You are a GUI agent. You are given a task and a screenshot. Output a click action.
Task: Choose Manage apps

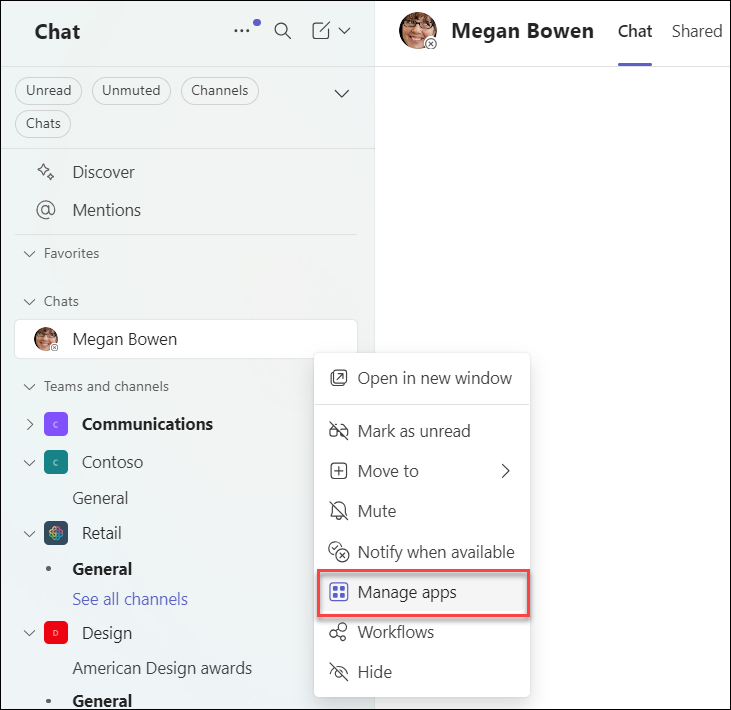pos(422,593)
